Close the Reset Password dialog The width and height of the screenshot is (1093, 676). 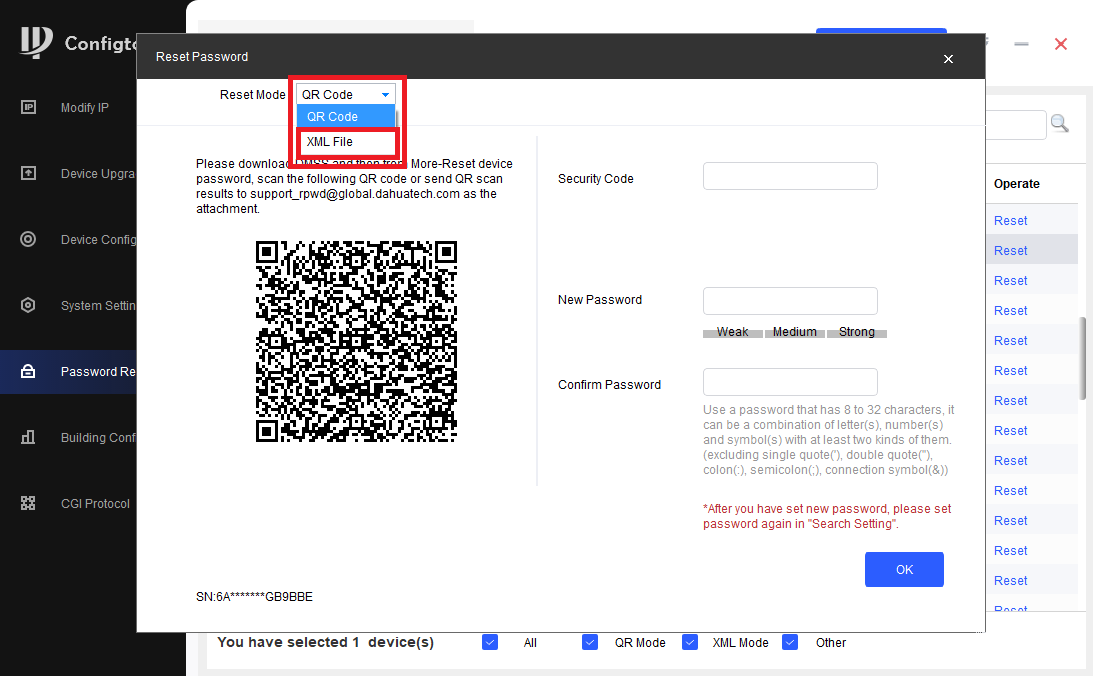pyautogui.click(x=948, y=59)
